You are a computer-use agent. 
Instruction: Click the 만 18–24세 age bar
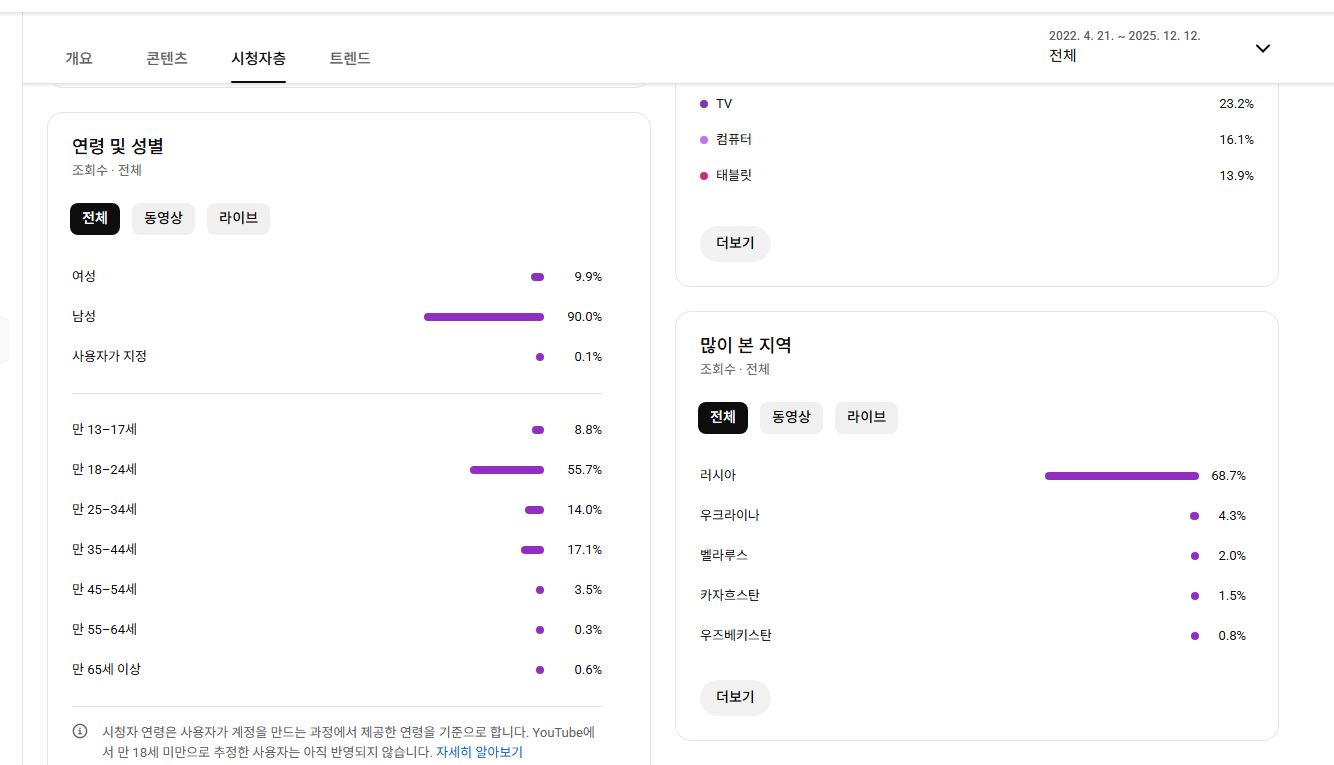(x=507, y=470)
